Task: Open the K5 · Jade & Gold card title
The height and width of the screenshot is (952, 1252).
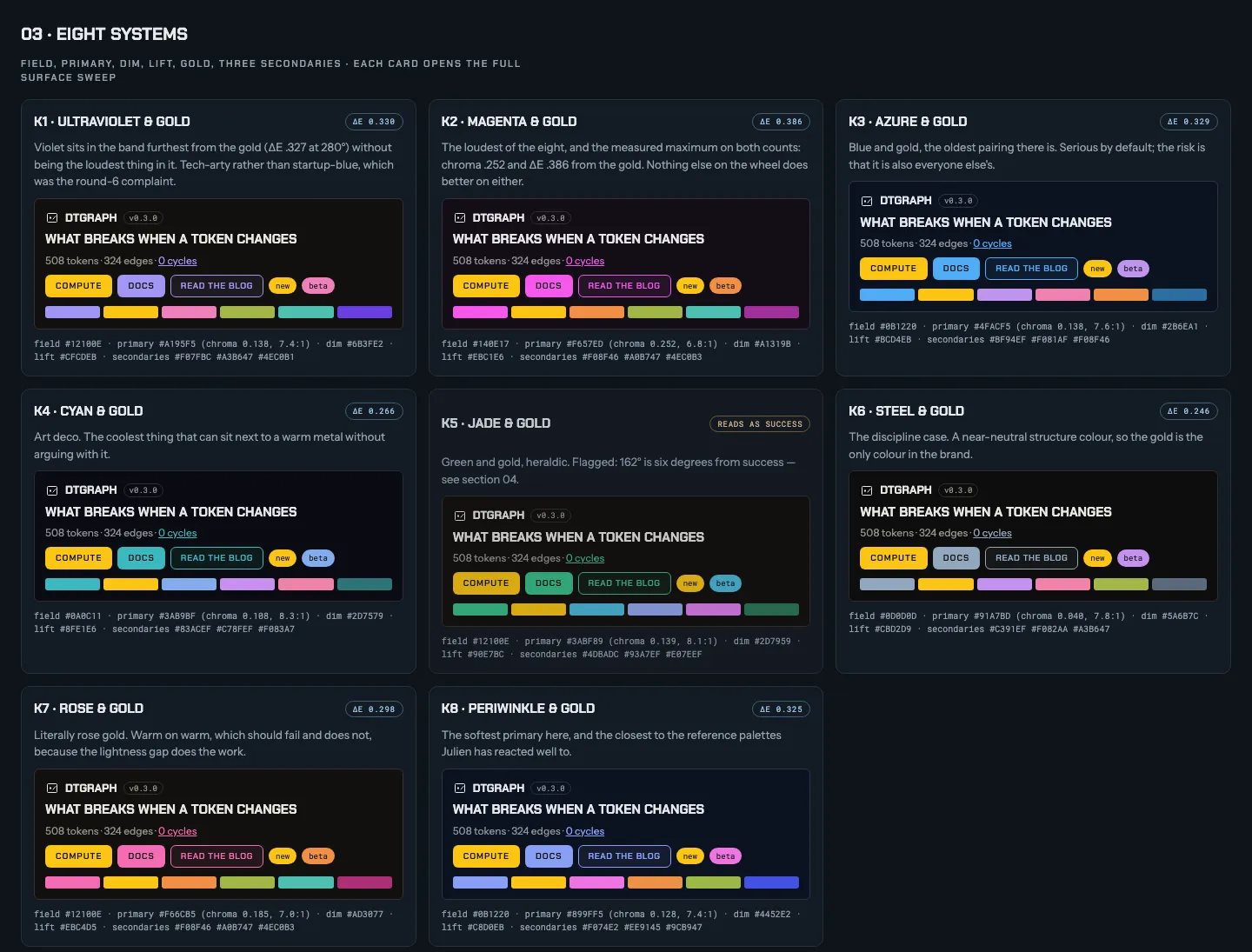Action: pyautogui.click(x=496, y=423)
